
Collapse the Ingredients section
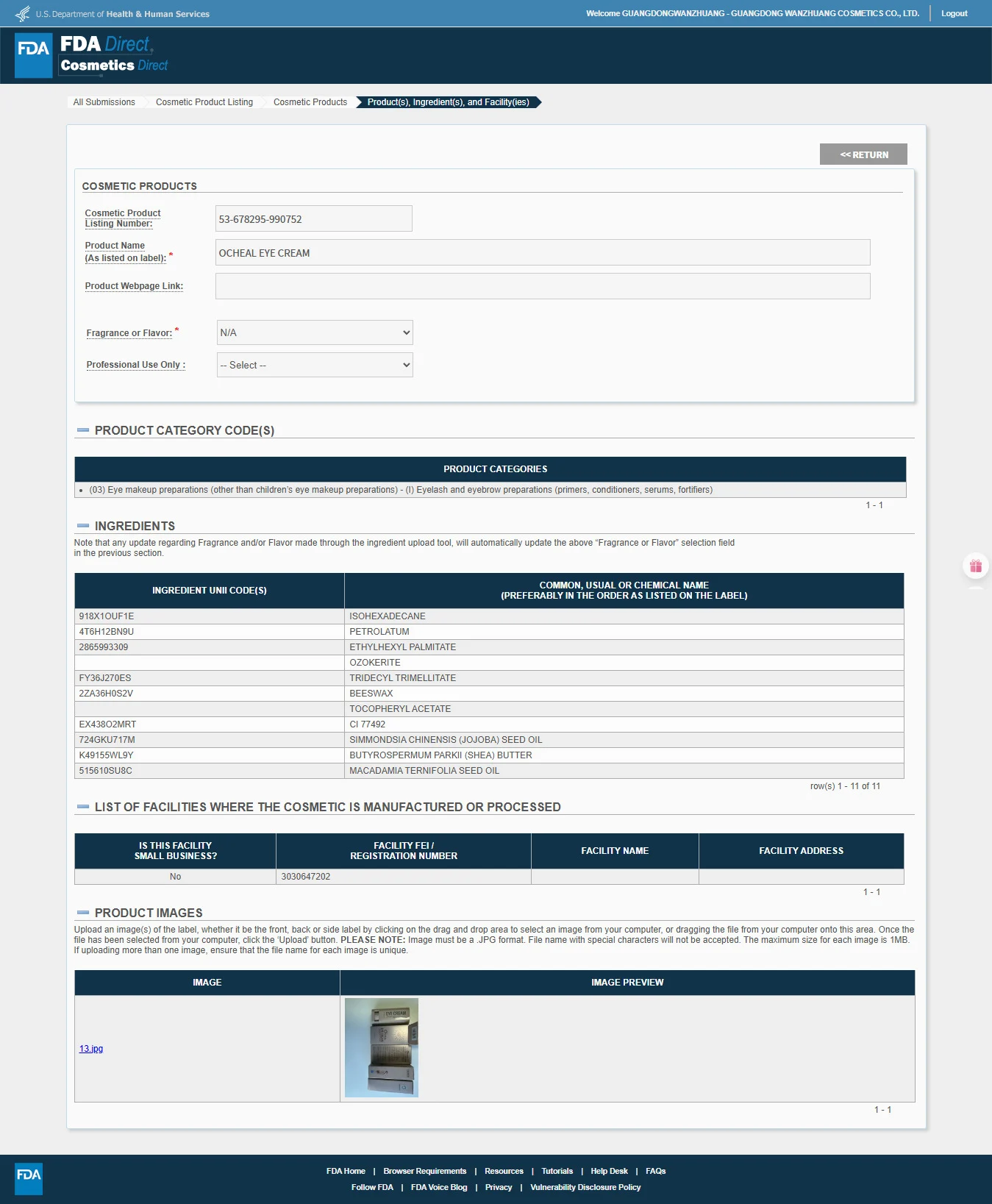83,526
